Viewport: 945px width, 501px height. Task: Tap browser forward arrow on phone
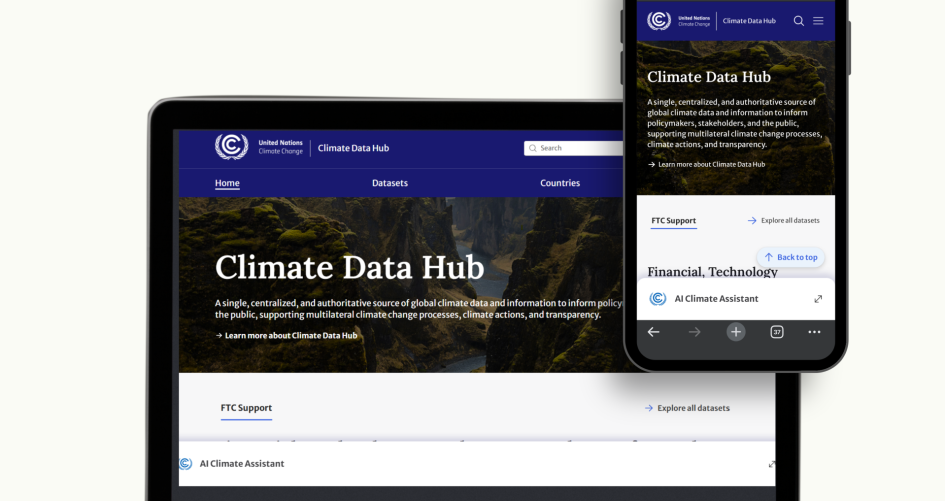click(694, 332)
